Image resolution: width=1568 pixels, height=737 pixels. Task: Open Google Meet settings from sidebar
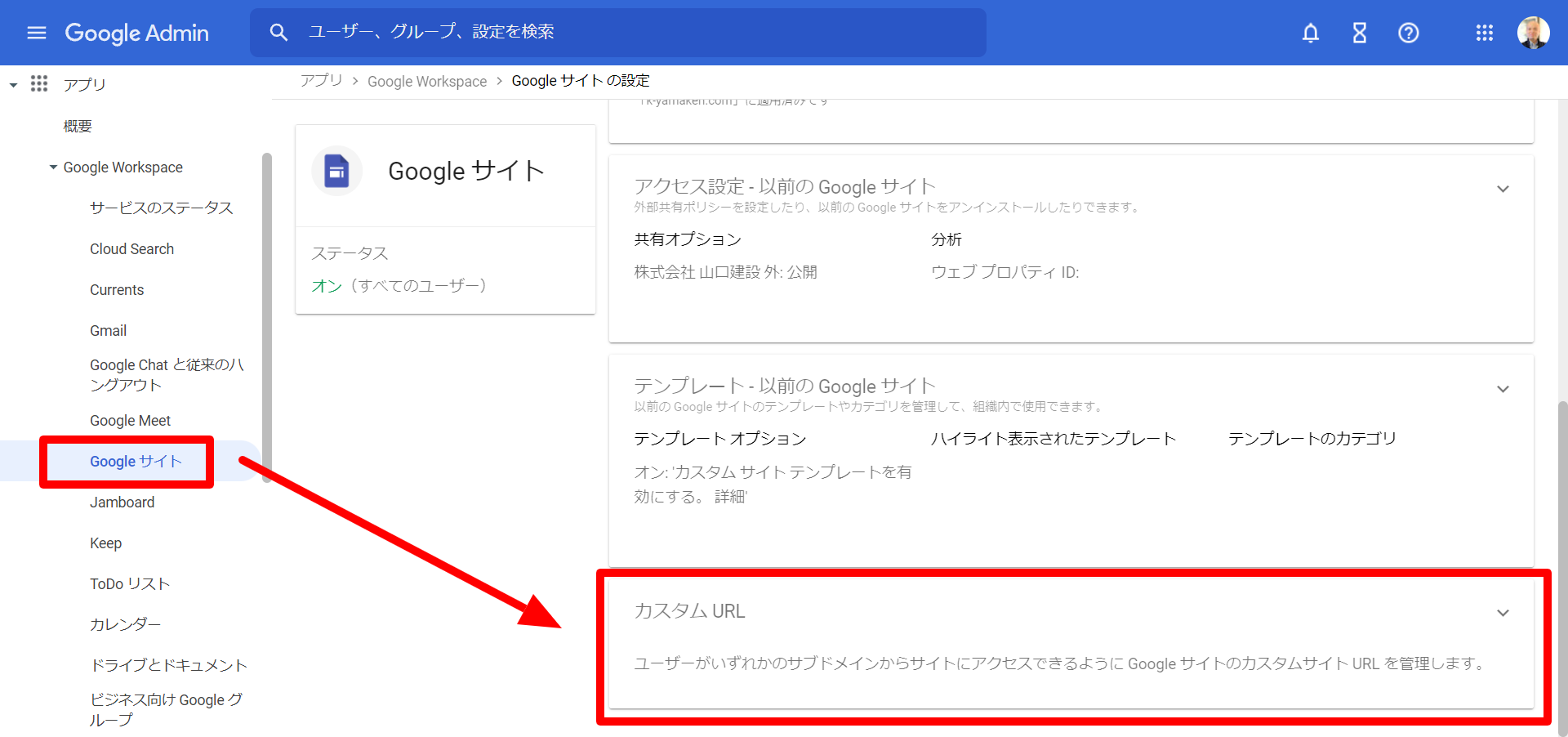130,420
